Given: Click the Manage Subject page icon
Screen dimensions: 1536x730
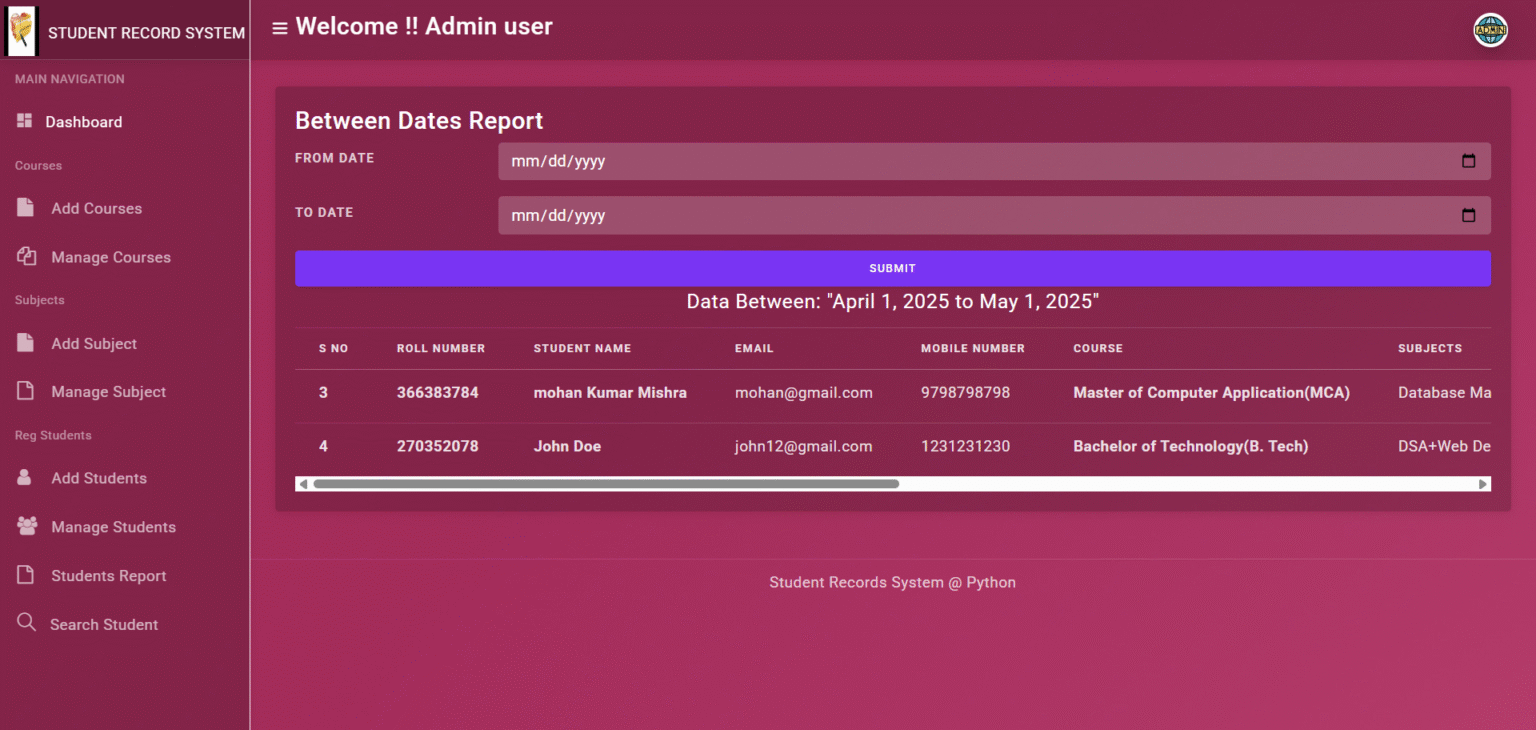Looking at the screenshot, I should 27,391.
